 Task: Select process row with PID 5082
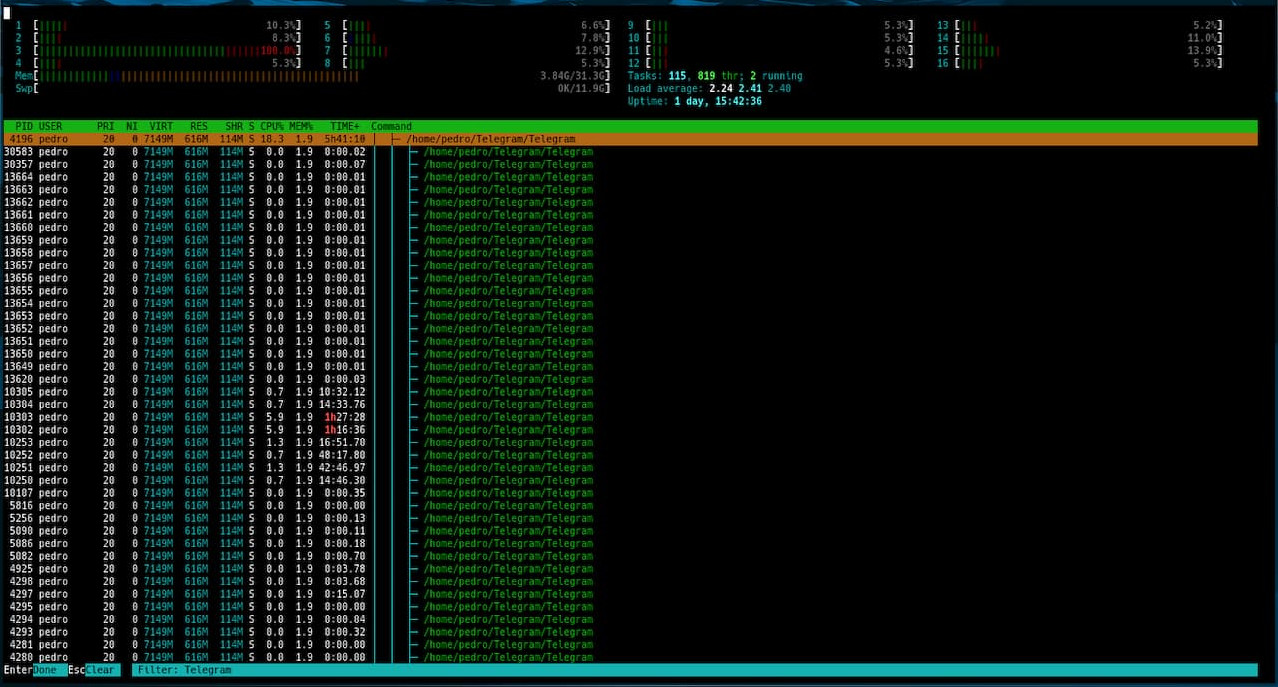630,556
